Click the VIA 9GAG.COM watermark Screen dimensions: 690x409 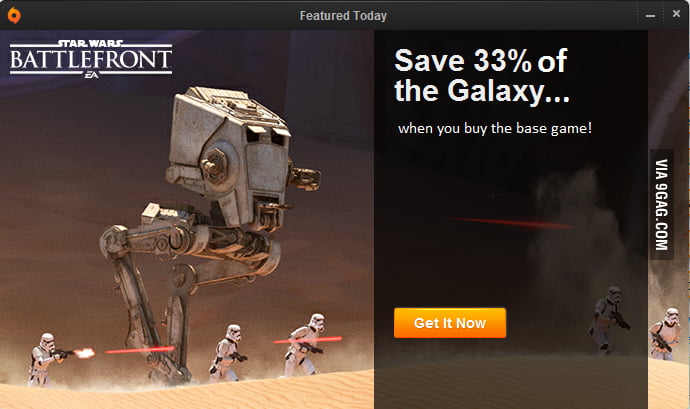tap(662, 205)
